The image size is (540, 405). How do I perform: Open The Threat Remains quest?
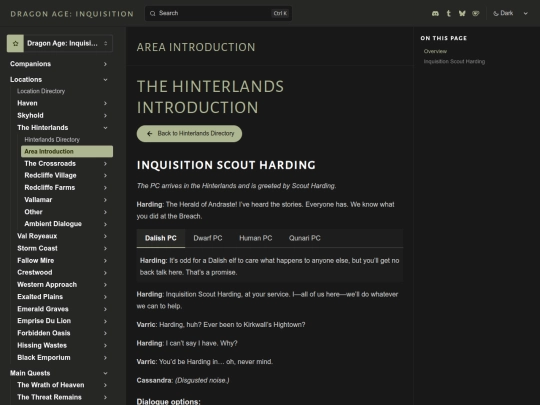point(49,397)
